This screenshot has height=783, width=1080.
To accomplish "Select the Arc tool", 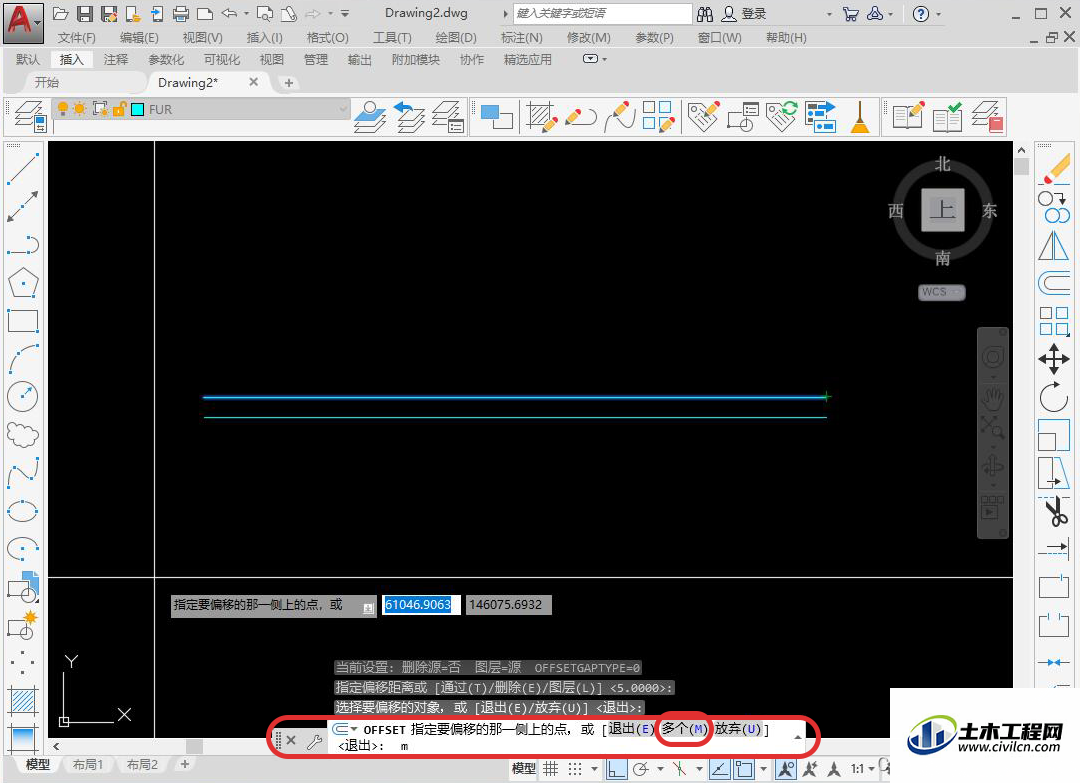I will [x=23, y=359].
